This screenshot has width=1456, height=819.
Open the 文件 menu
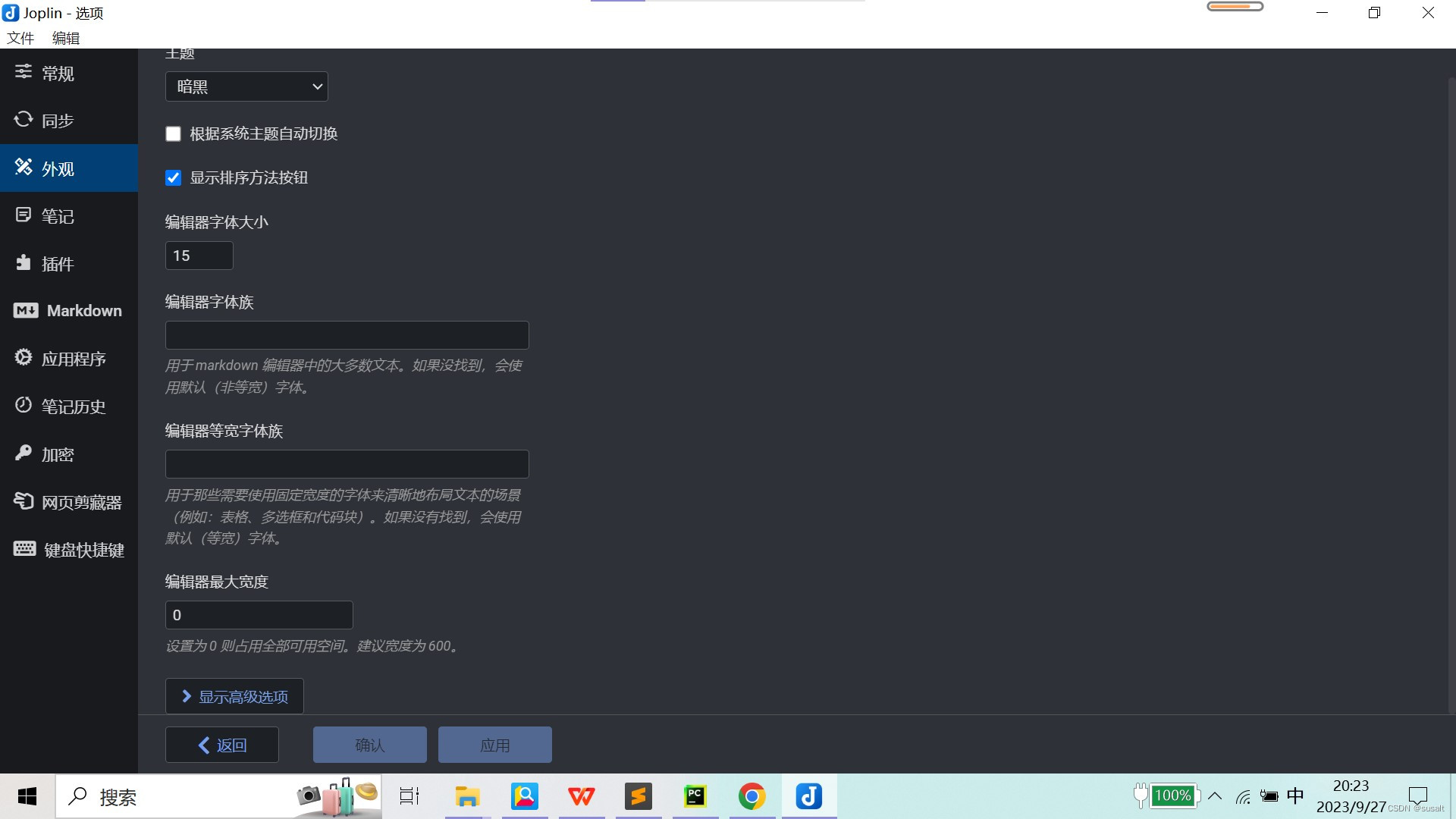coord(20,38)
